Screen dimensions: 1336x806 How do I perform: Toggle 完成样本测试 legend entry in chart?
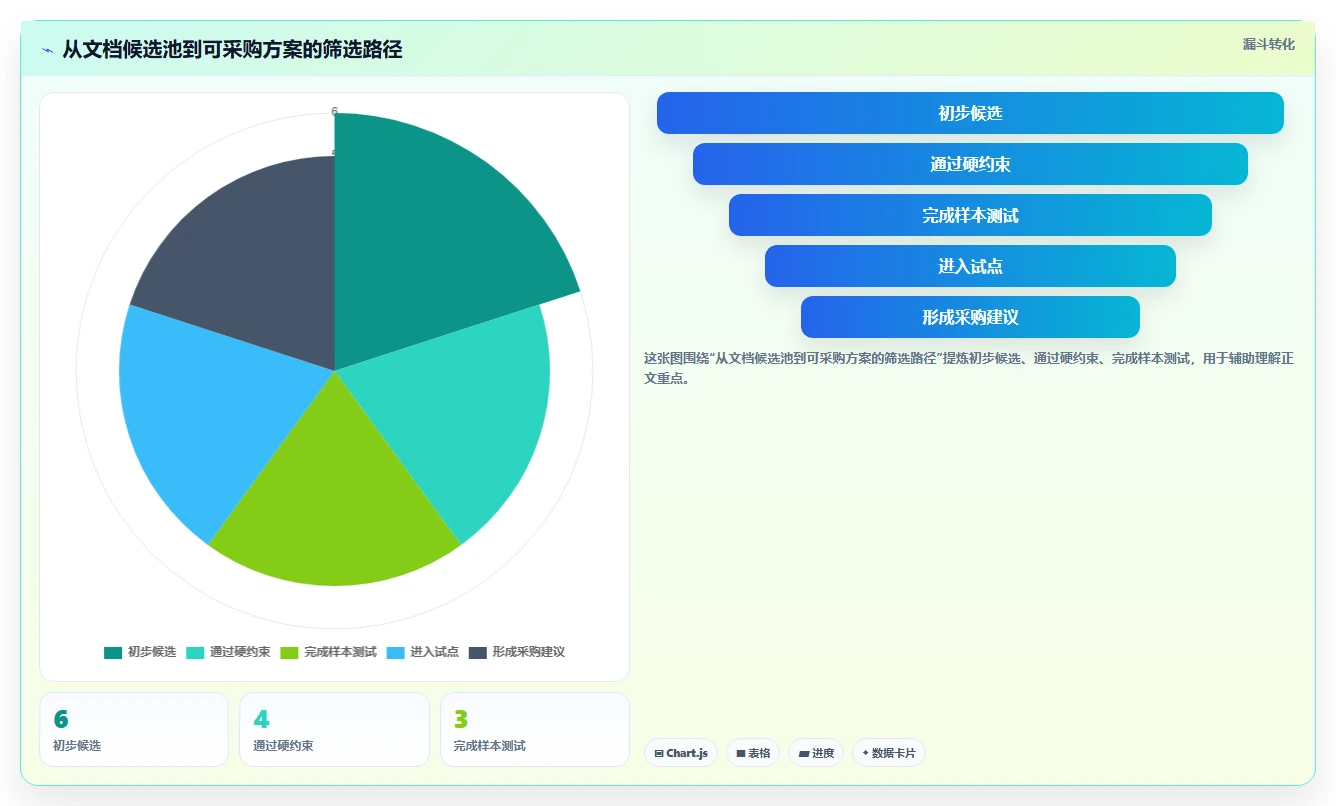click(x=329, y=652)
